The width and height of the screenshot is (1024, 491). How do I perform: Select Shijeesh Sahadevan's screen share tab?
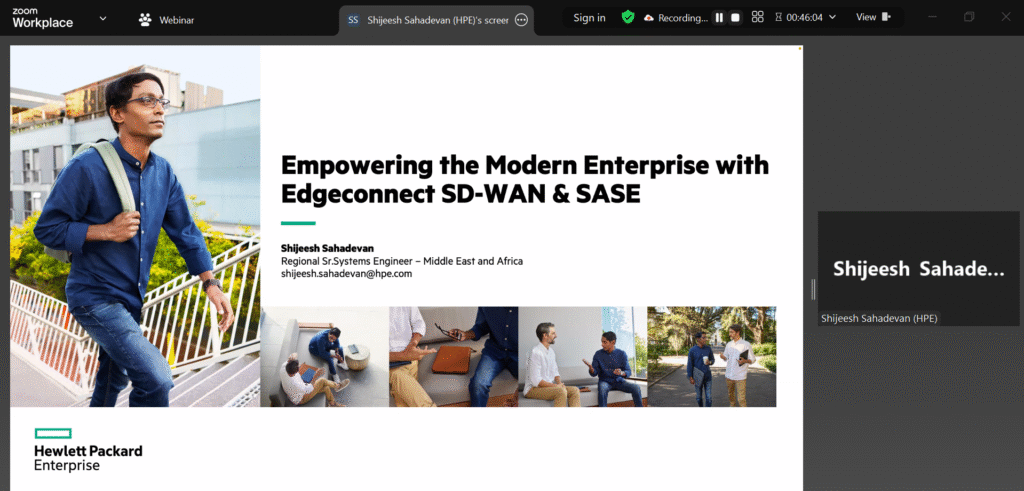(x=436, y=20)
